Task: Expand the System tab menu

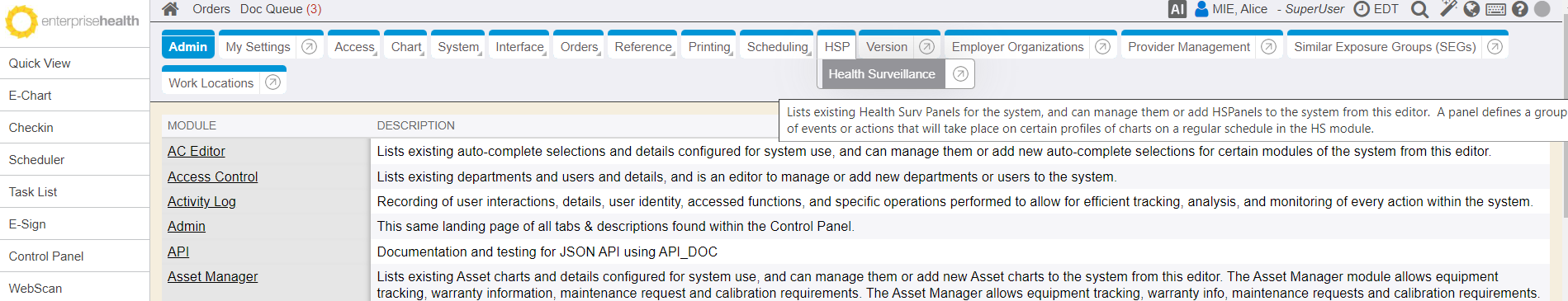Action: pyautogui.click(x=458, y=47)
